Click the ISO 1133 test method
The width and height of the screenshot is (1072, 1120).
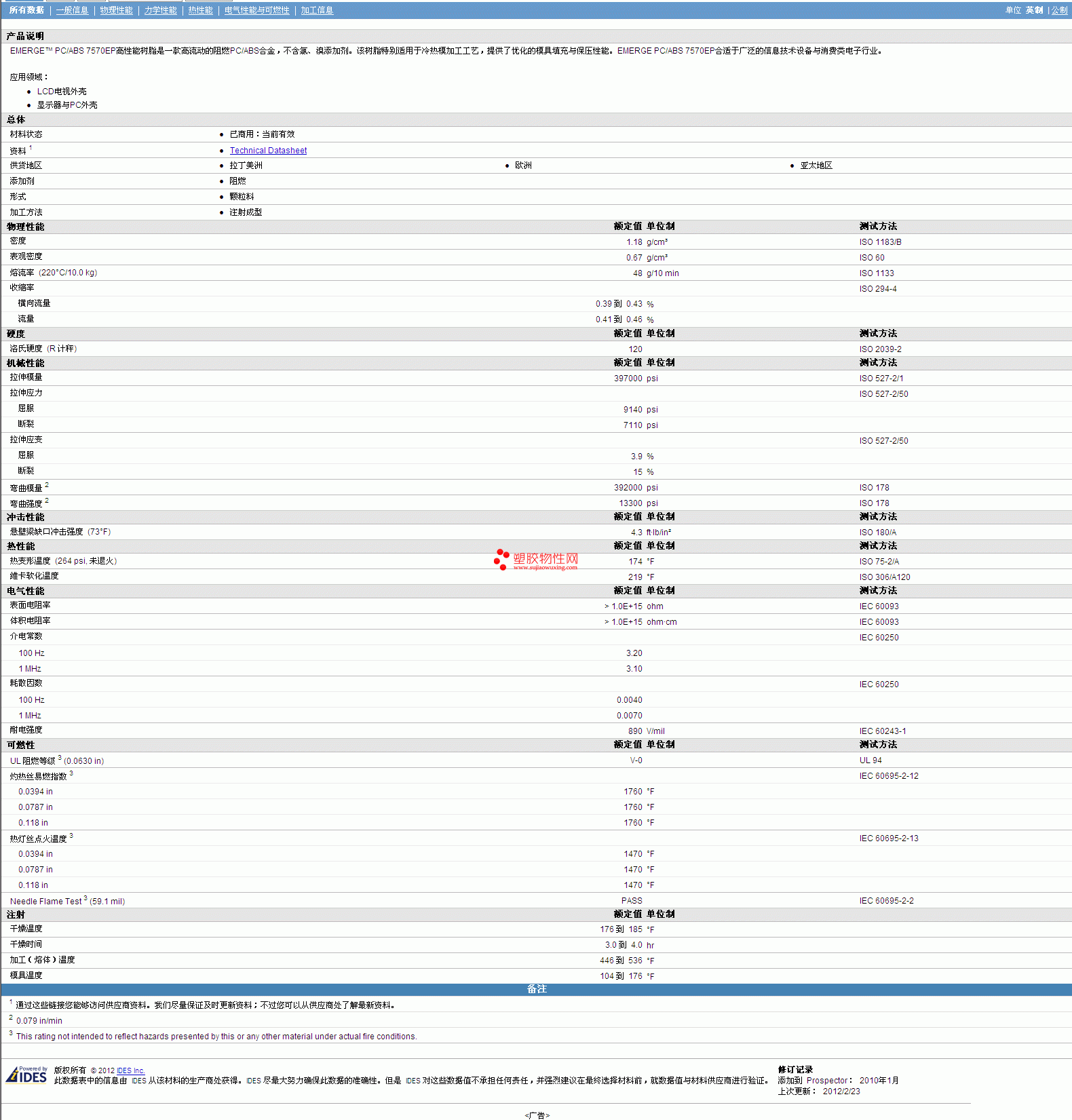click(877, 273)
